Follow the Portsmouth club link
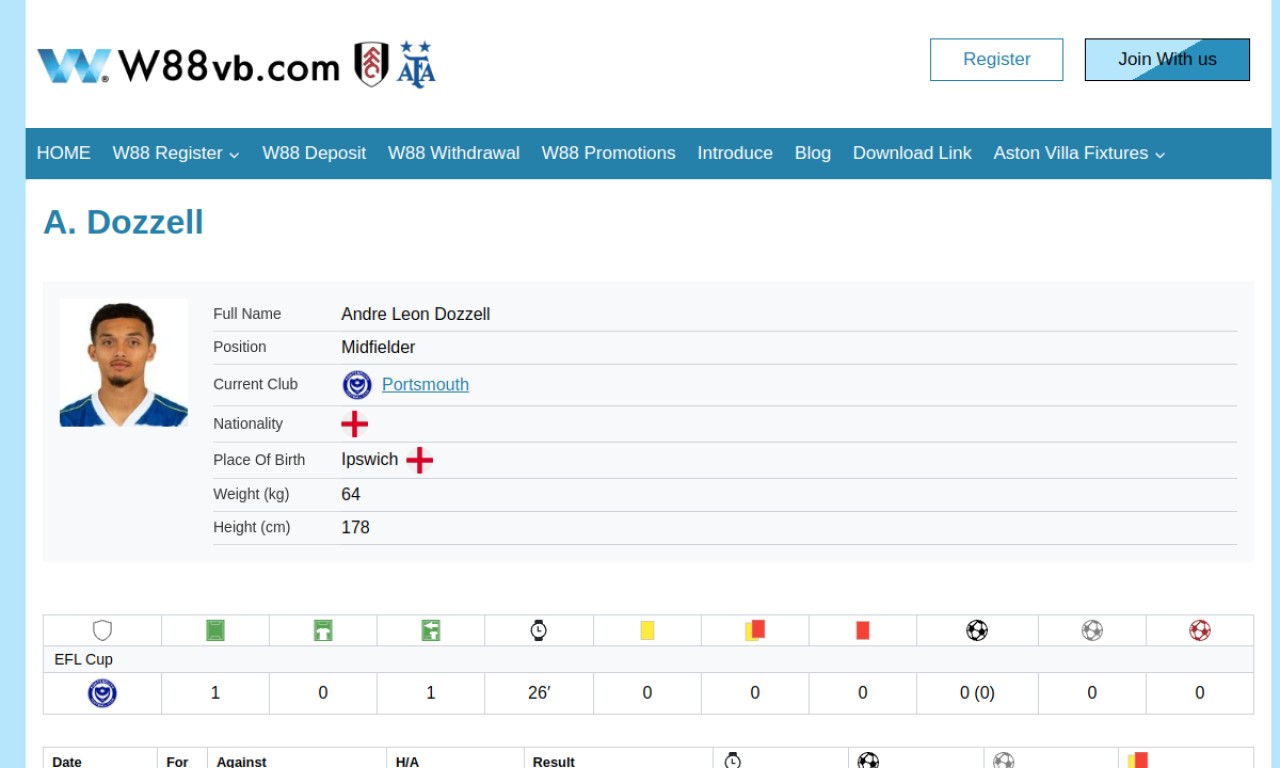 [425, 385]
